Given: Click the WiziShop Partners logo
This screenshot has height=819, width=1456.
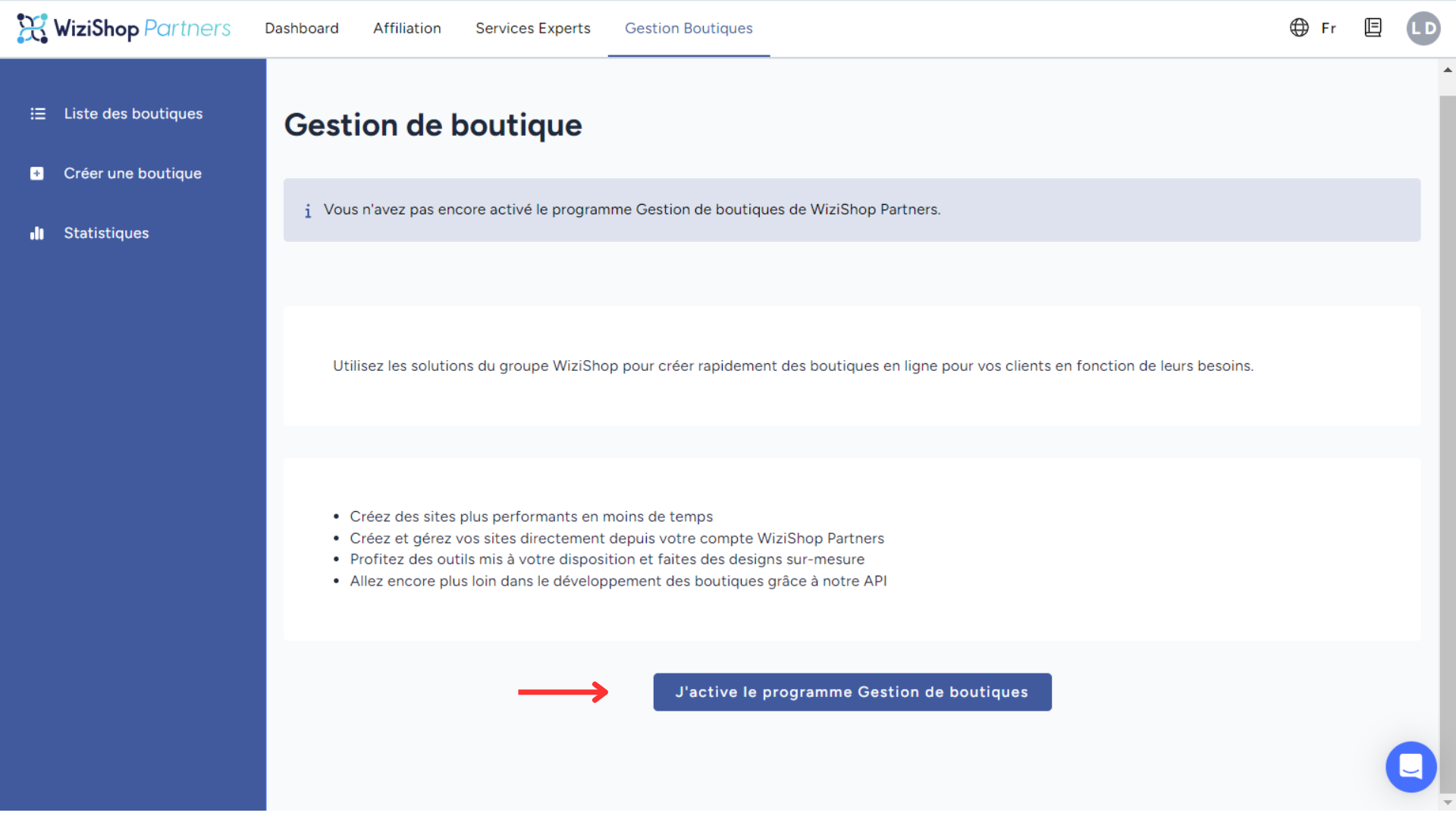Looking at the screenshot, I should [124, 28].
